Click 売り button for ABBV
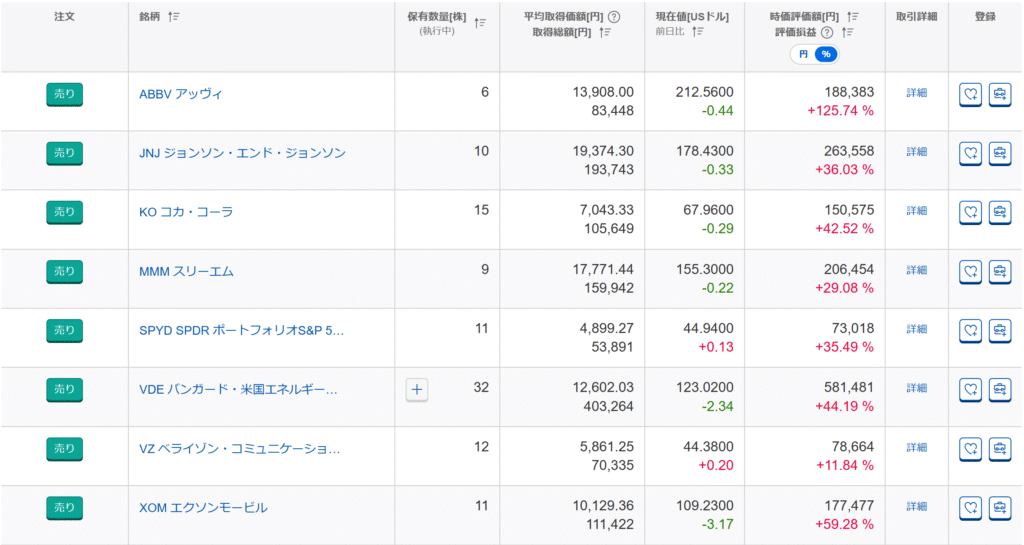The height and width of the screenshot is (545, 1024). point(64,95)
